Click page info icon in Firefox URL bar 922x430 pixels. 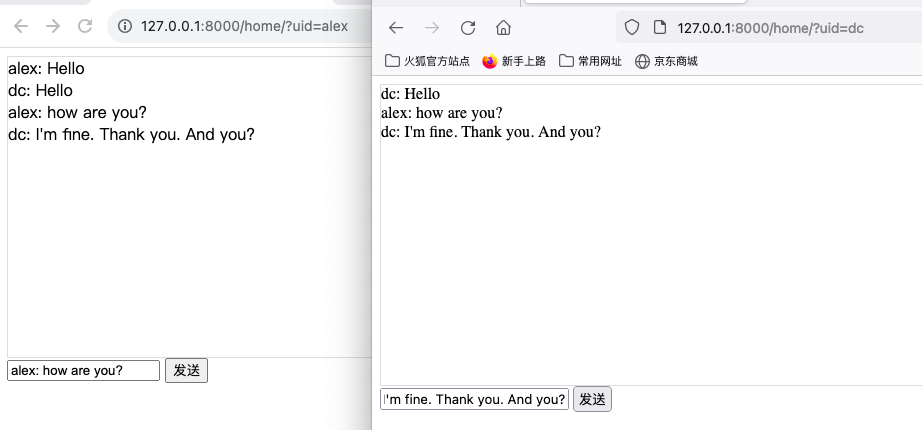tap(658, 28)
